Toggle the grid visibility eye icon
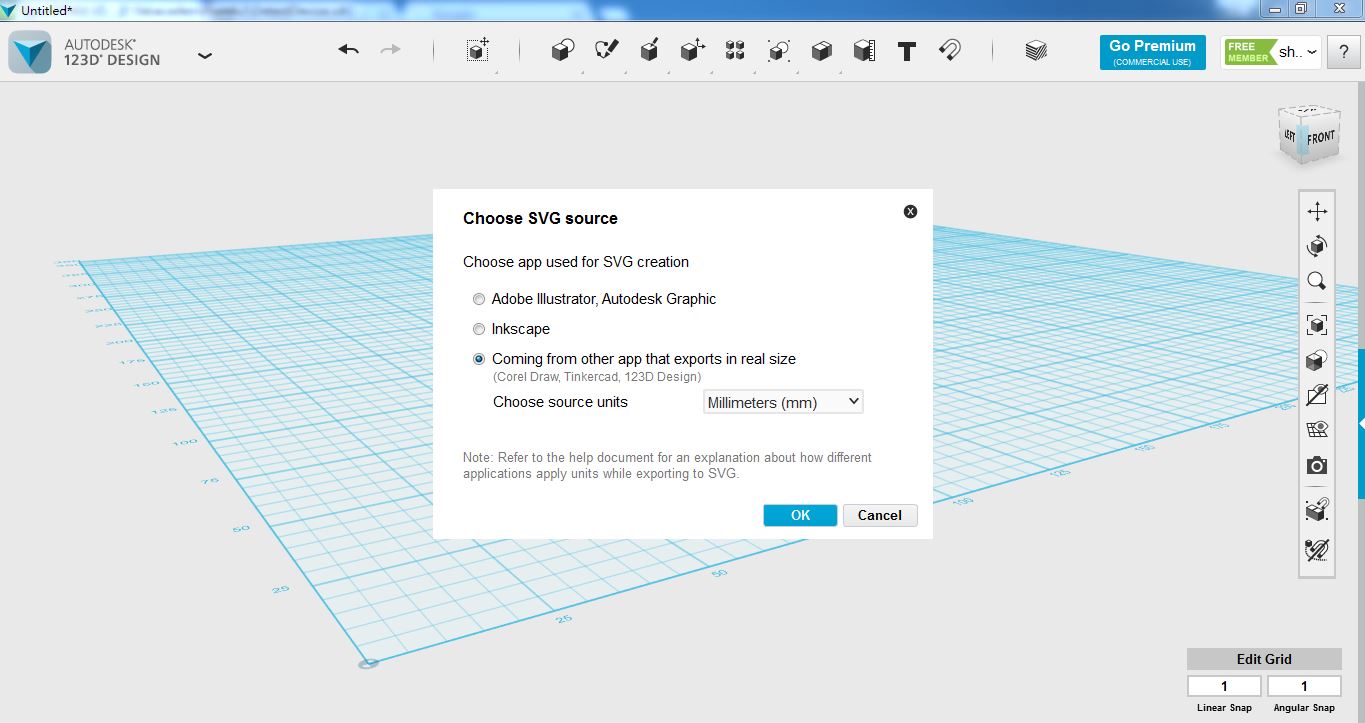The height and width of the screenshot is (723, 1365). click(x=1317, y=430)
